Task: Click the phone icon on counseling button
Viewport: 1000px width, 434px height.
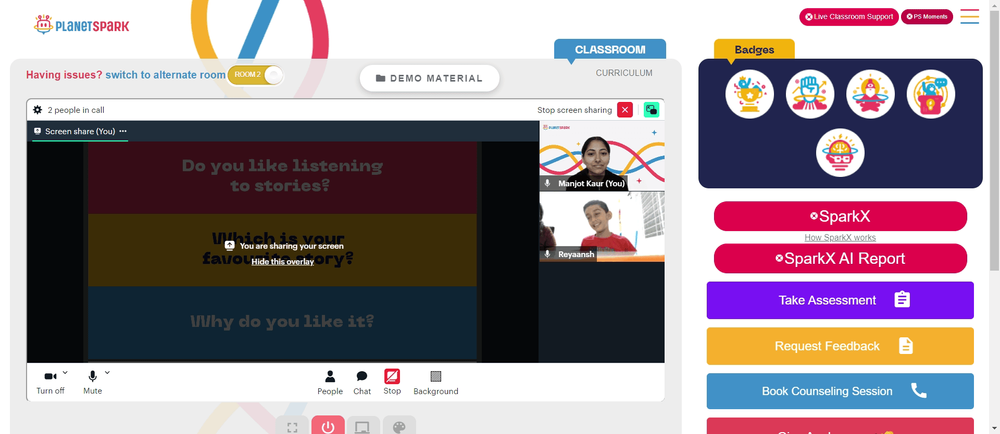Action: point(918,390)
